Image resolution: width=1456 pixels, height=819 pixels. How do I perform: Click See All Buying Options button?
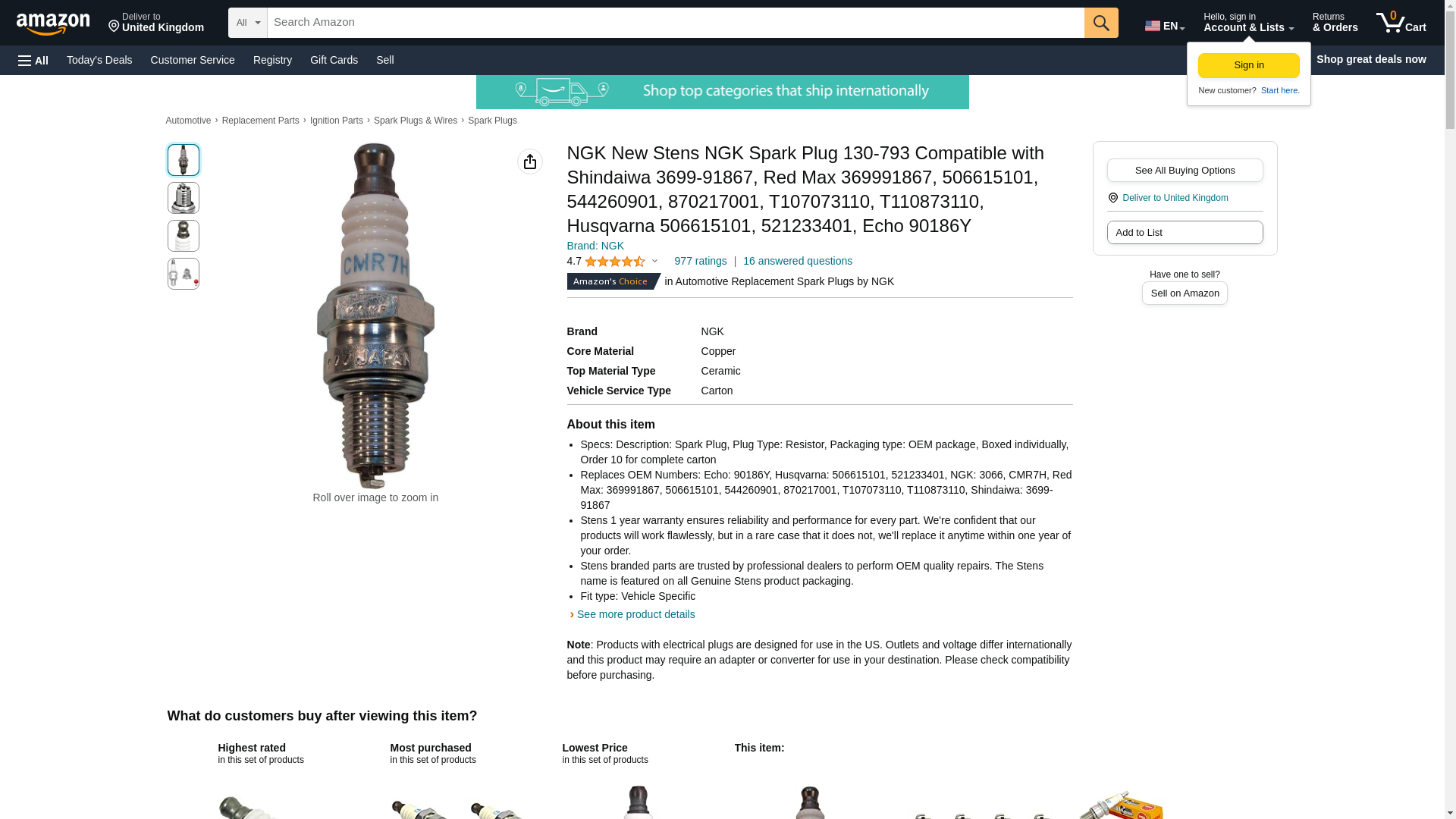tap(1185, 170)
